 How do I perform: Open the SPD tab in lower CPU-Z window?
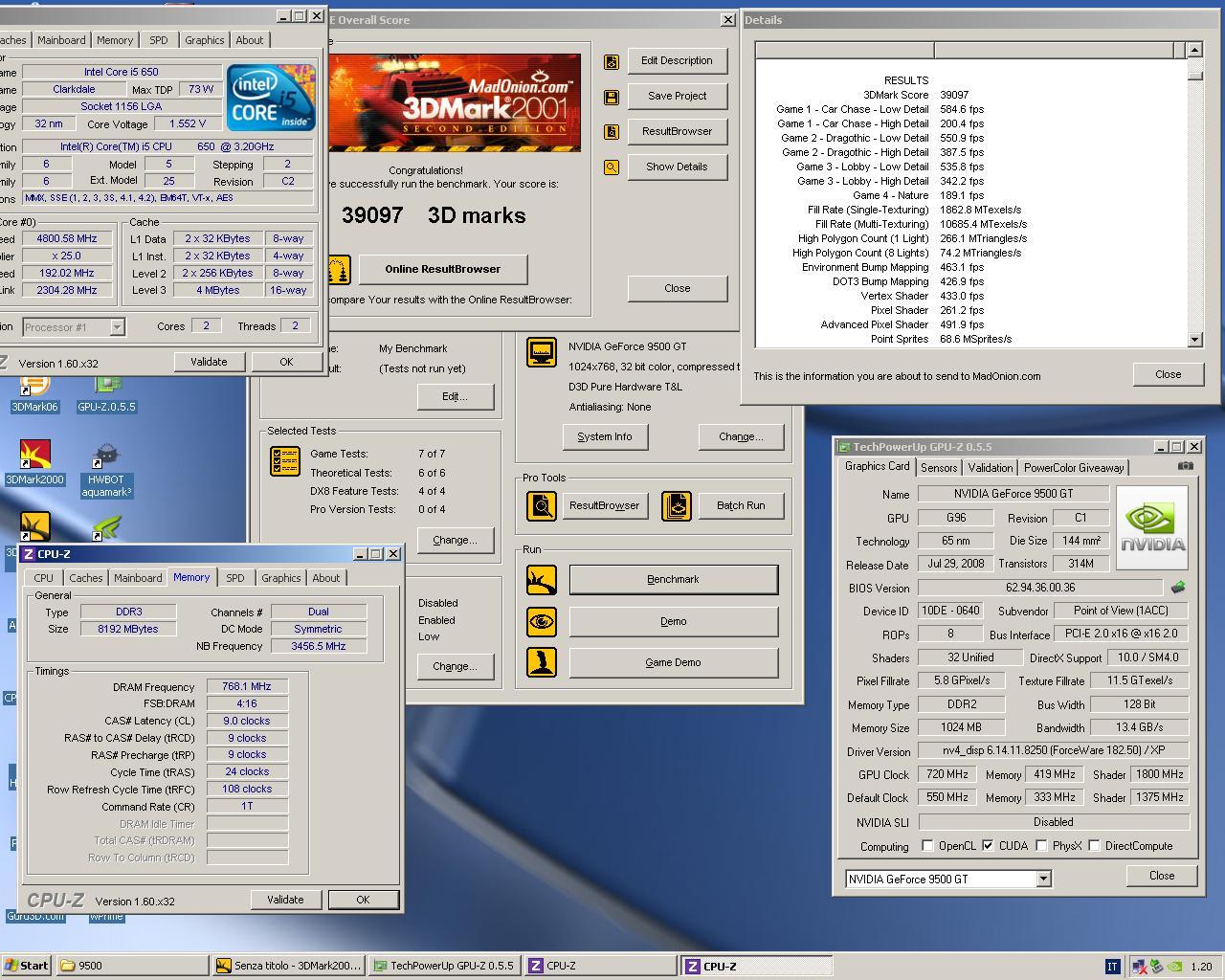point(235,578)
